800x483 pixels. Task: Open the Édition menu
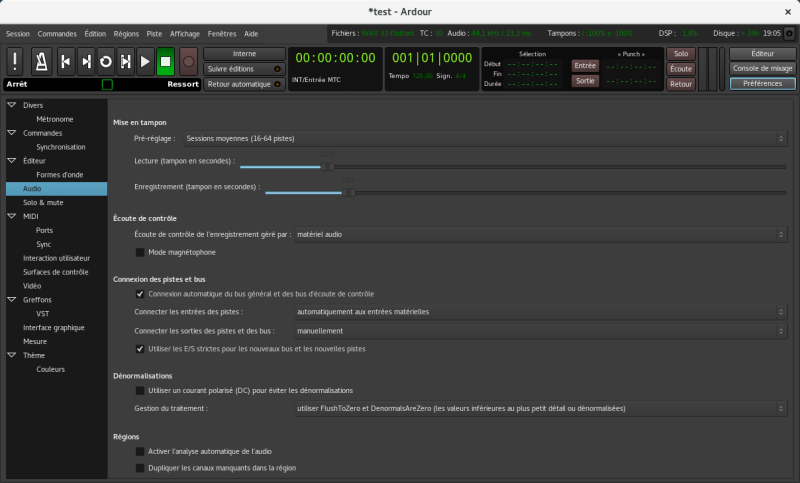pos(95,34)
